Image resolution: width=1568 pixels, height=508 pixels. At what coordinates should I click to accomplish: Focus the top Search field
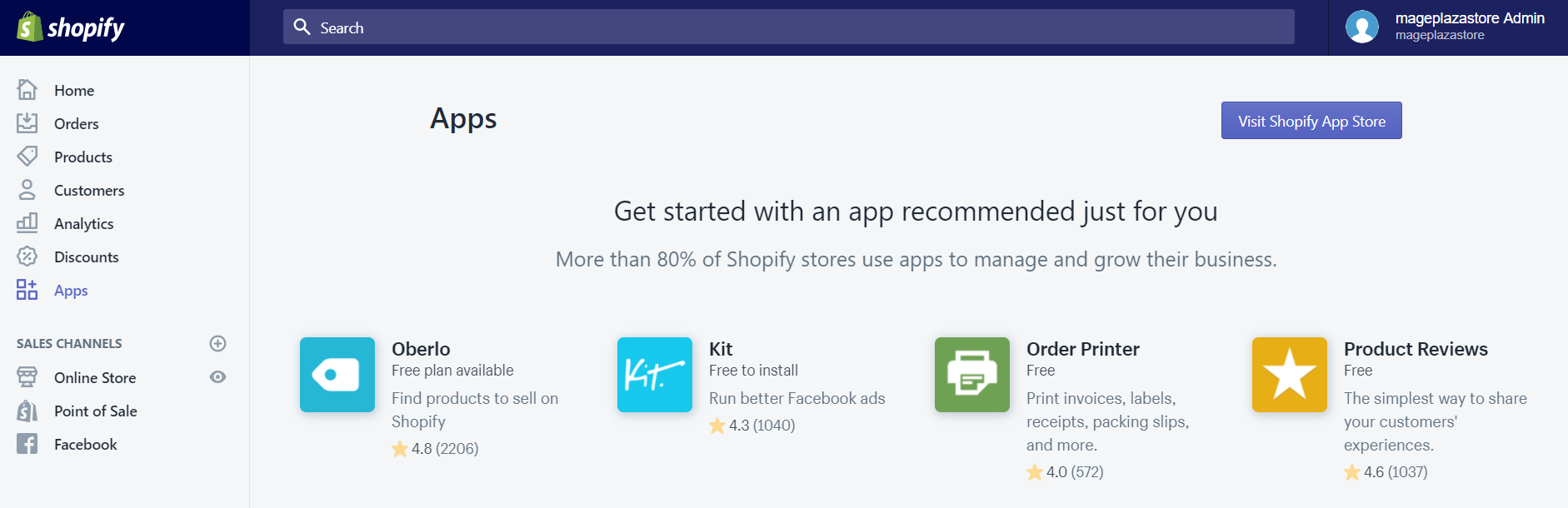coord(788,27)
